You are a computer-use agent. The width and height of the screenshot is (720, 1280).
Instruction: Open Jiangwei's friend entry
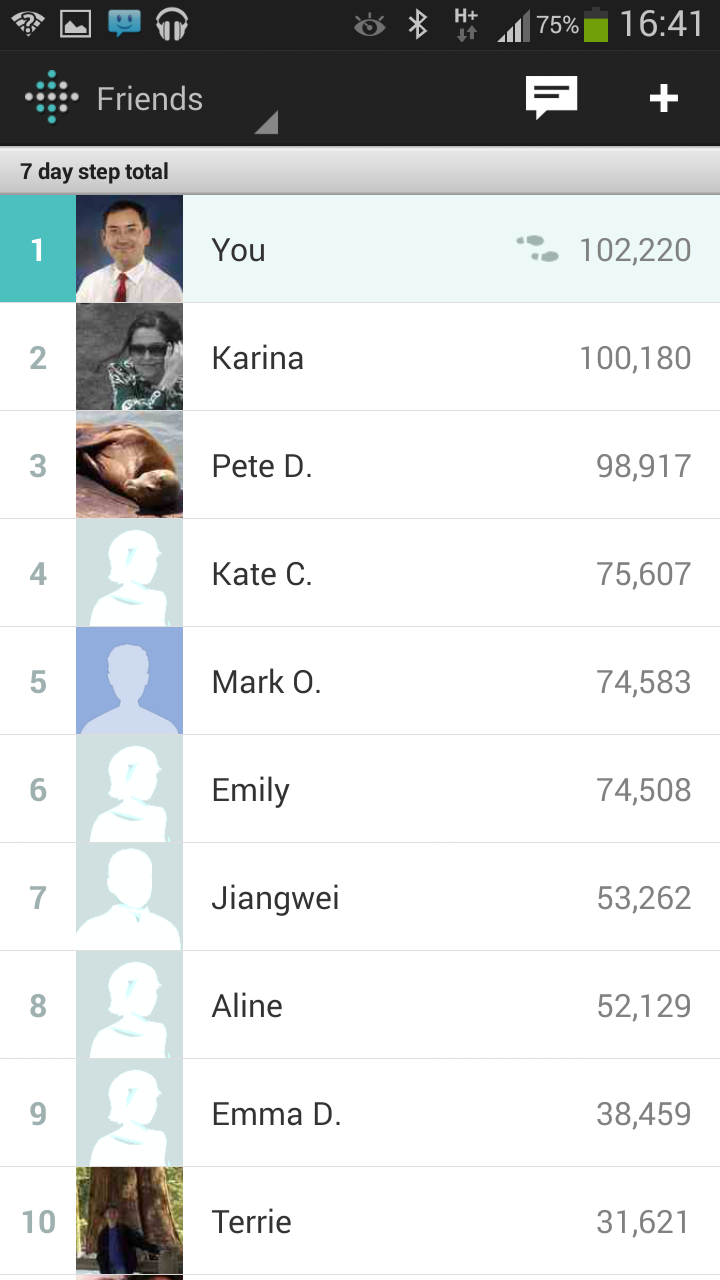coord(275,898)
